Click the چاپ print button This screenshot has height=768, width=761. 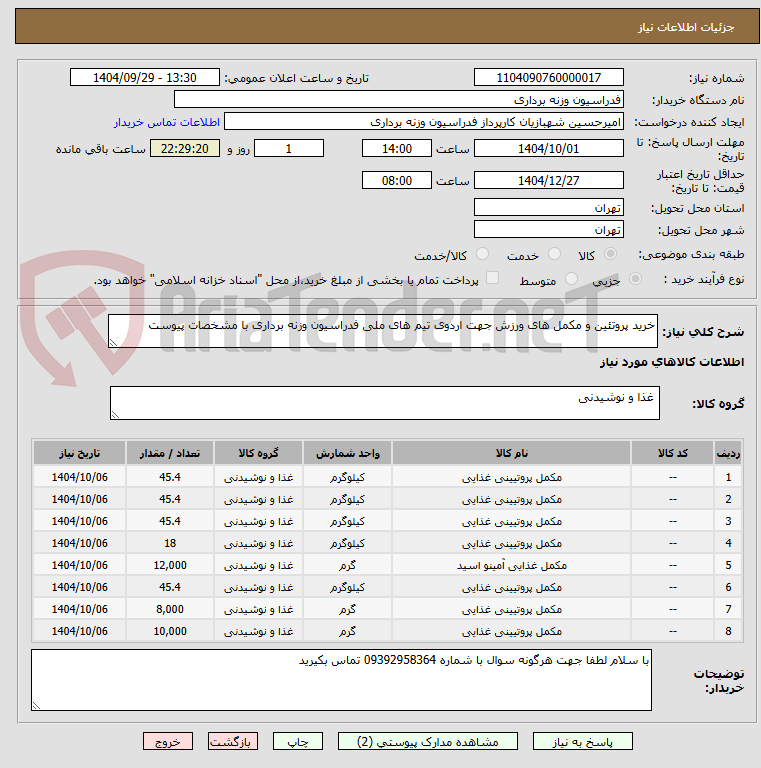[298, 742]
